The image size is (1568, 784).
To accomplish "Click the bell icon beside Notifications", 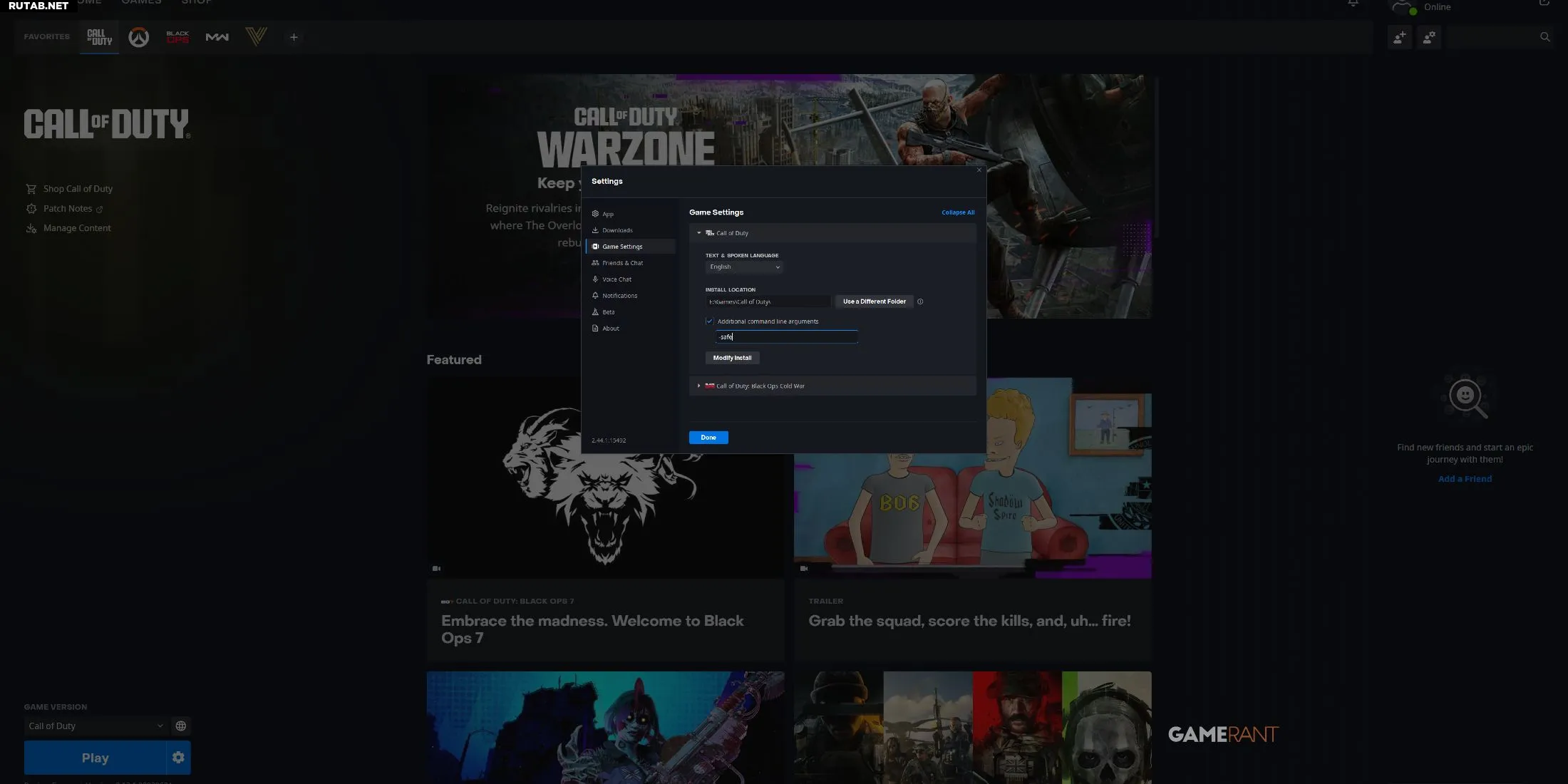I will [595, 296].
